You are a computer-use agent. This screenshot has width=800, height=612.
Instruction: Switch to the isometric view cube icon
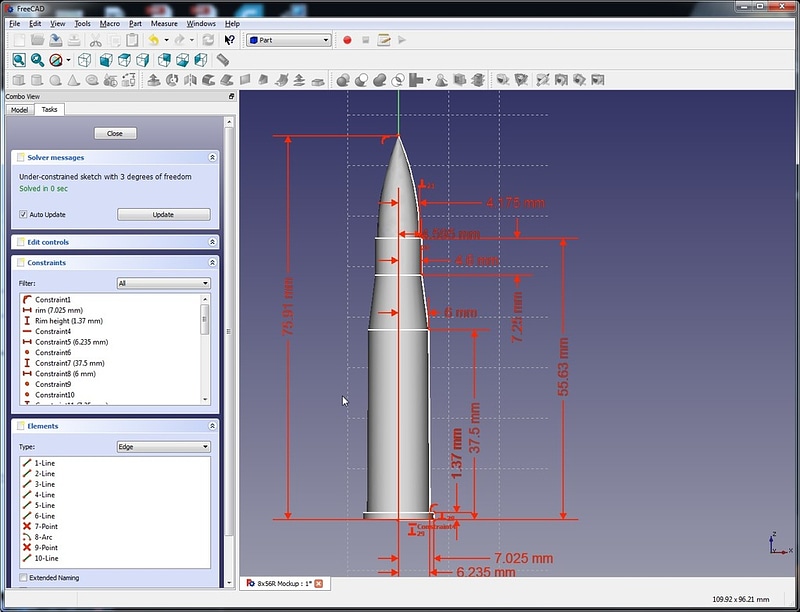85,60
